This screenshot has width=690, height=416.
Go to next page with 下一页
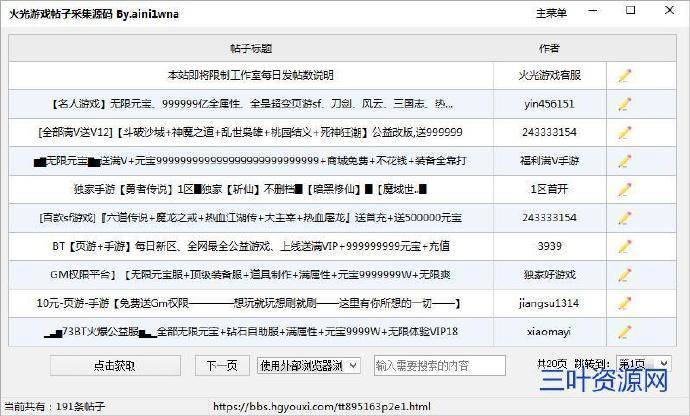click(x=222, y=365)
